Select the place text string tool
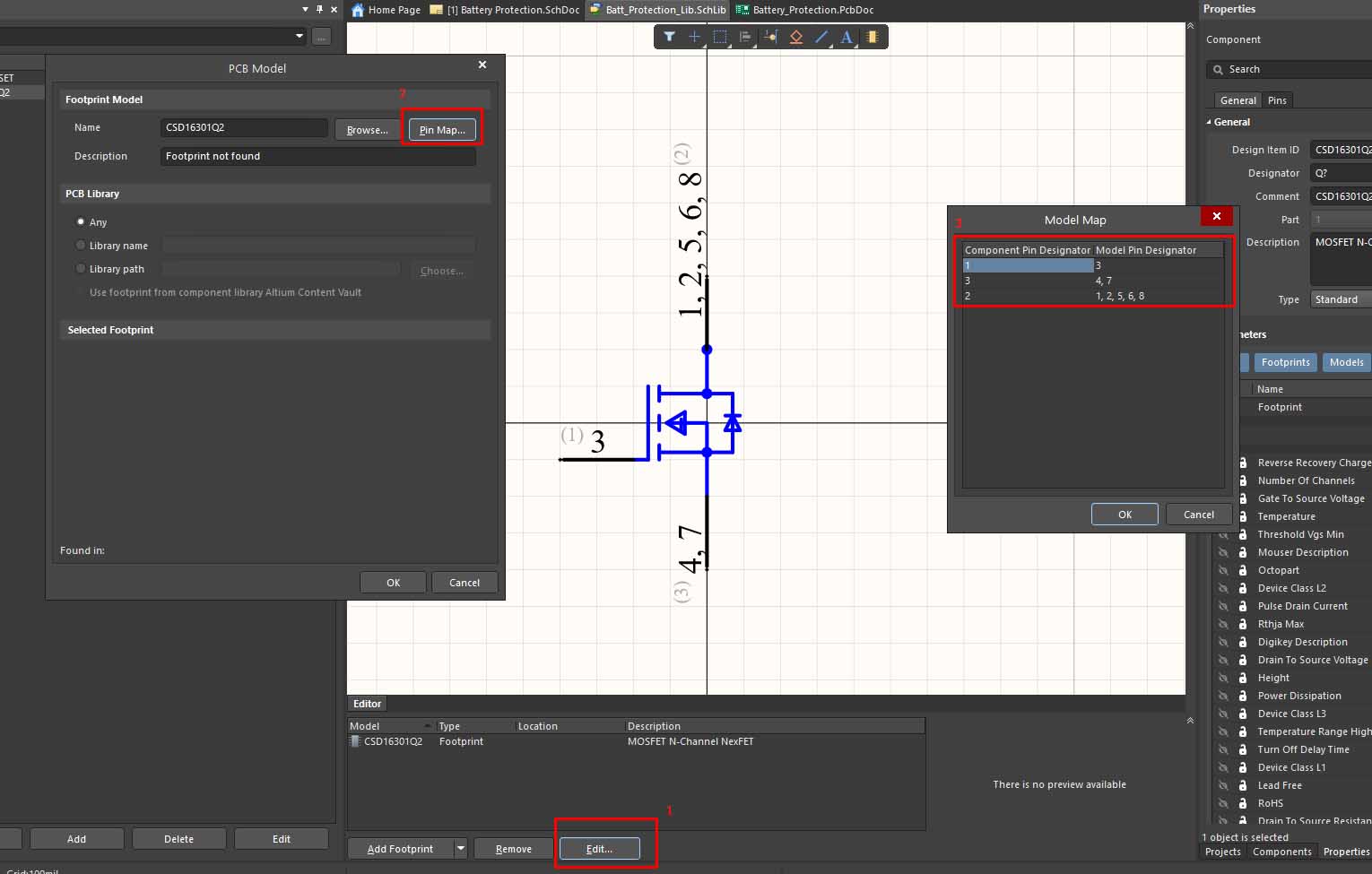The height and width of the screenshot is (874, 1372). [x=846, y=37]
